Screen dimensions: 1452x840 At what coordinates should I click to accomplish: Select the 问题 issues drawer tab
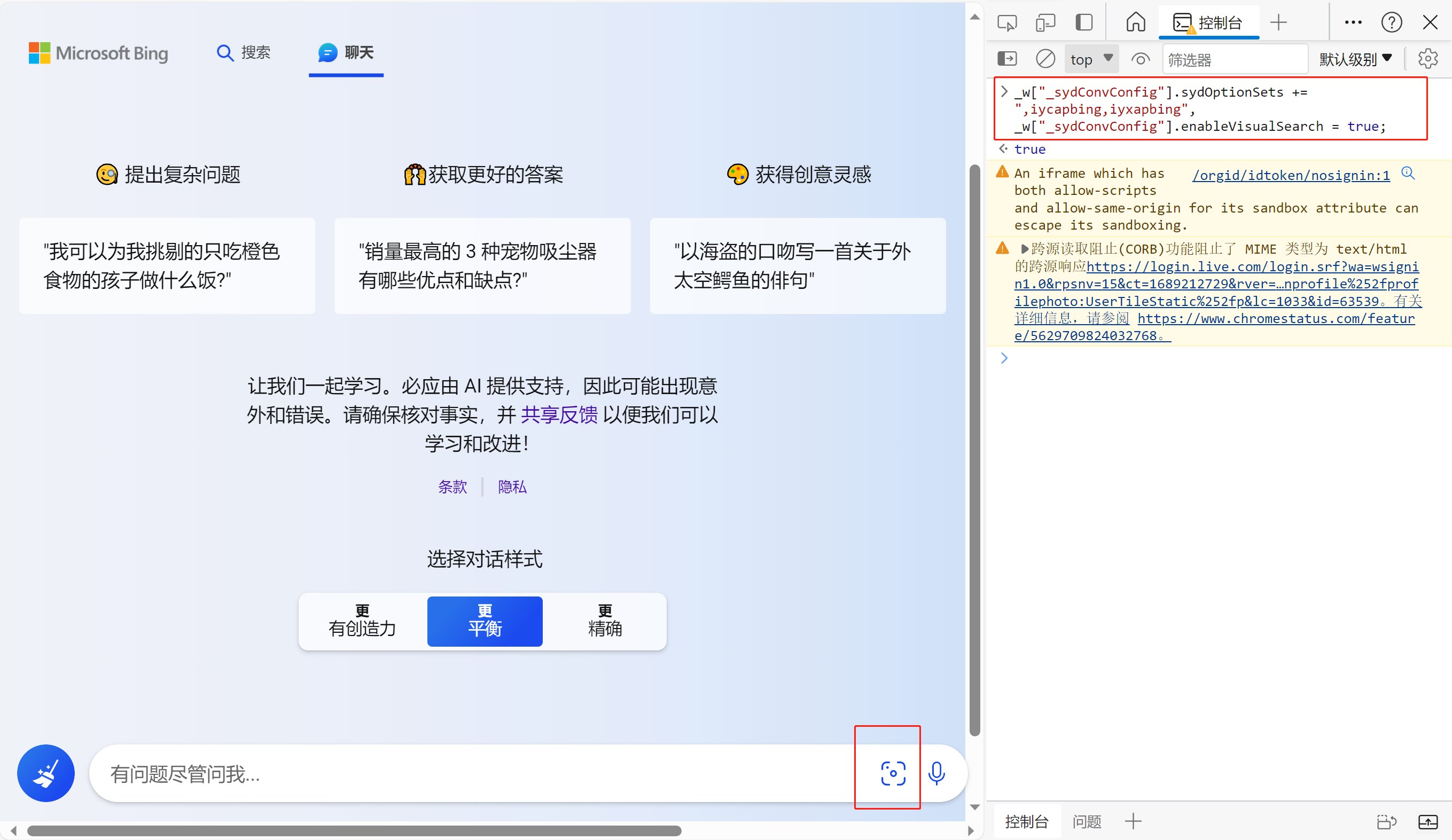click(1087, 821)
